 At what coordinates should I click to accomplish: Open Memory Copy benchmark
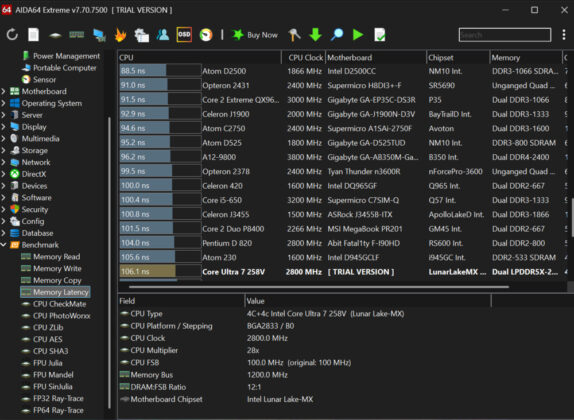tap(51, 280)
